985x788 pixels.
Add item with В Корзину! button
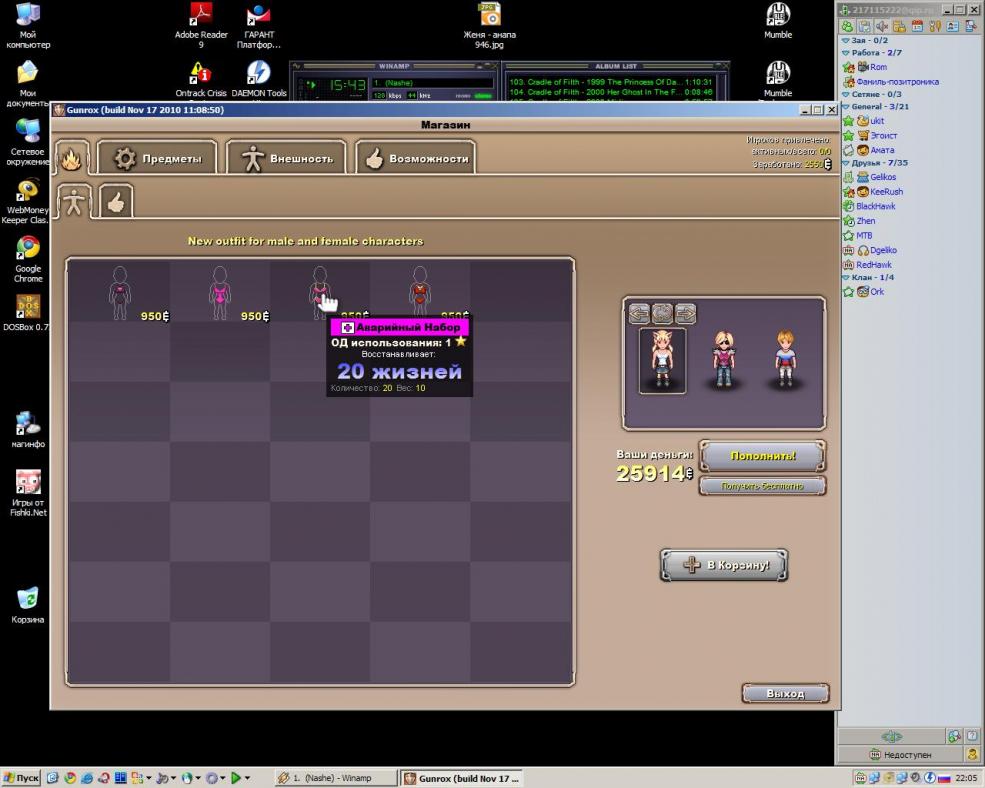click(724, 565)
